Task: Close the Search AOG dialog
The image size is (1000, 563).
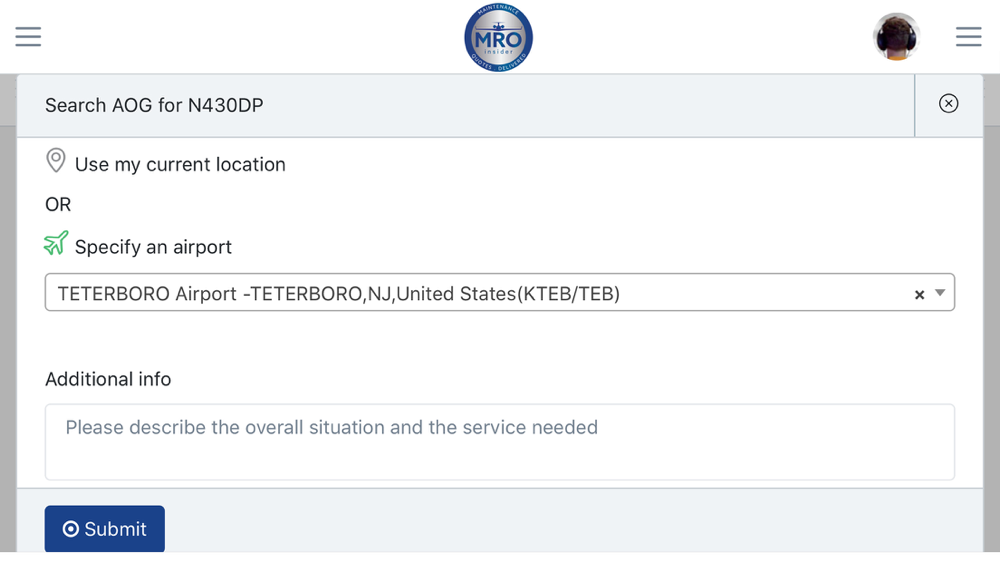Action: point(948,103)
